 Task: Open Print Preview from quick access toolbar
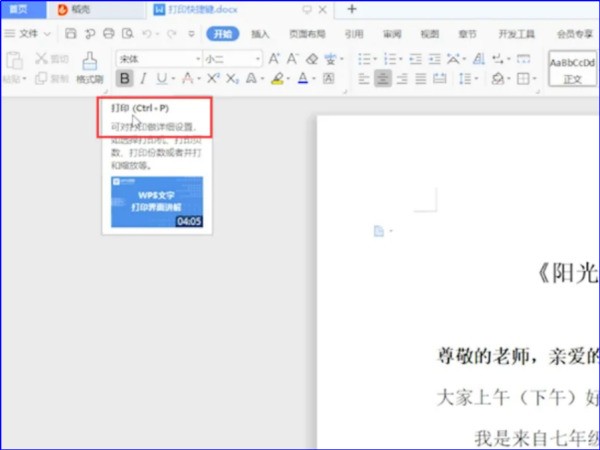point(127,33)
